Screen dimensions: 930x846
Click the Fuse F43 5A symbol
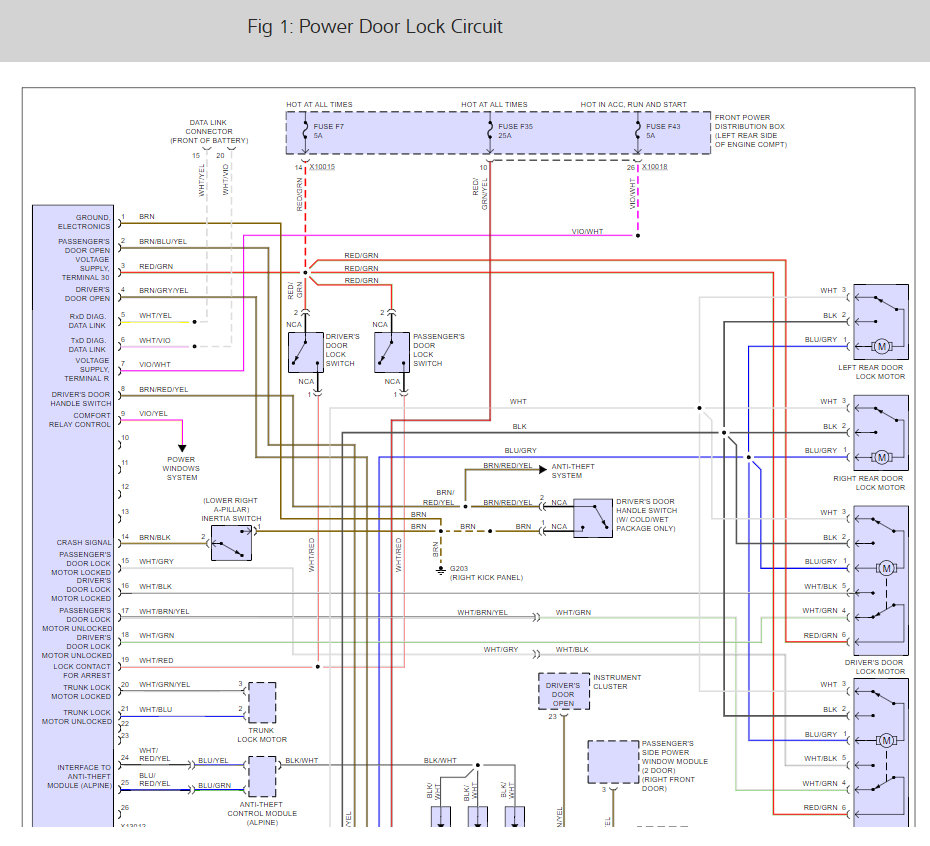[637, 132]
